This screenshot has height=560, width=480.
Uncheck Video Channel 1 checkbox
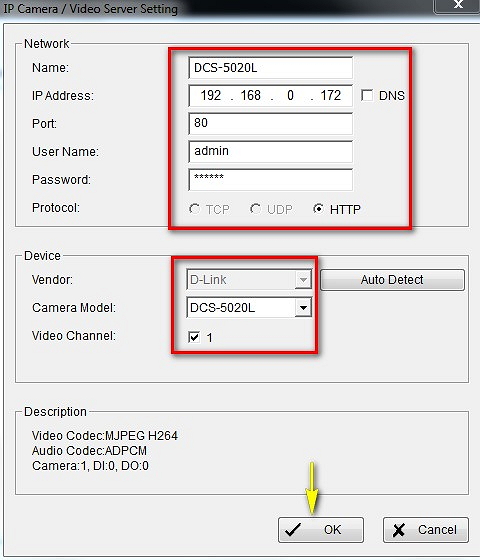pyautogui.click(x=194, y=337)
